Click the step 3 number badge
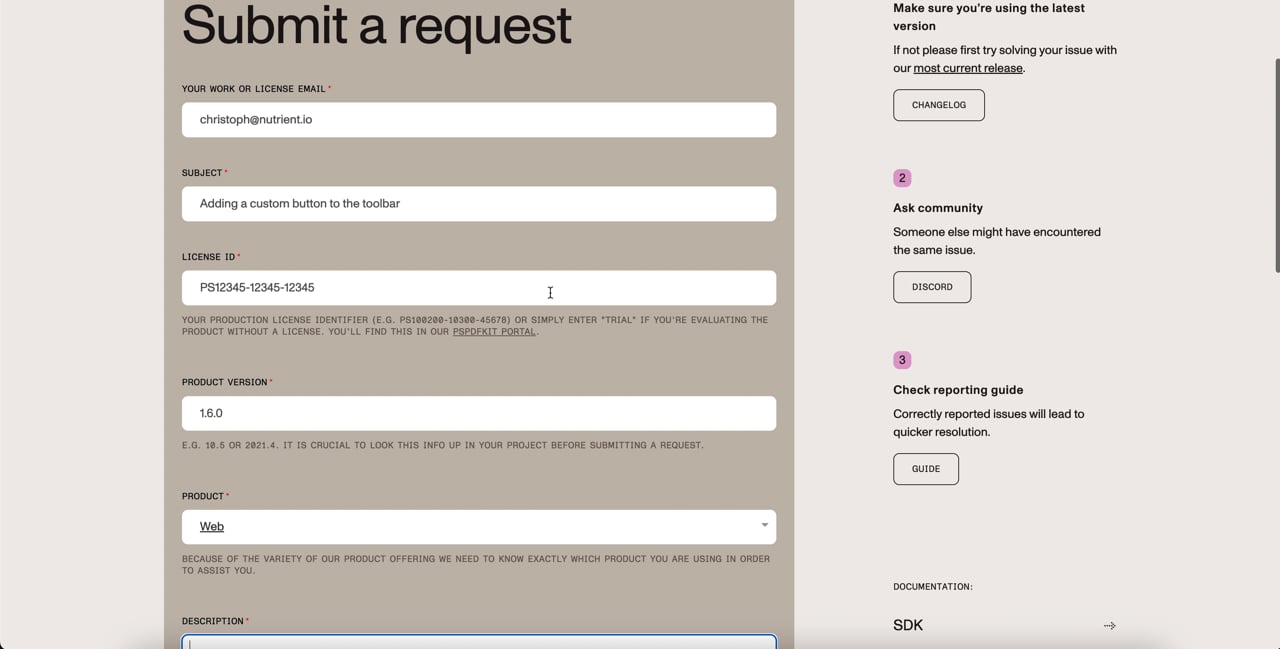Image resolution: width=1280 pixels, height=649 pixels. coord(902,360)
